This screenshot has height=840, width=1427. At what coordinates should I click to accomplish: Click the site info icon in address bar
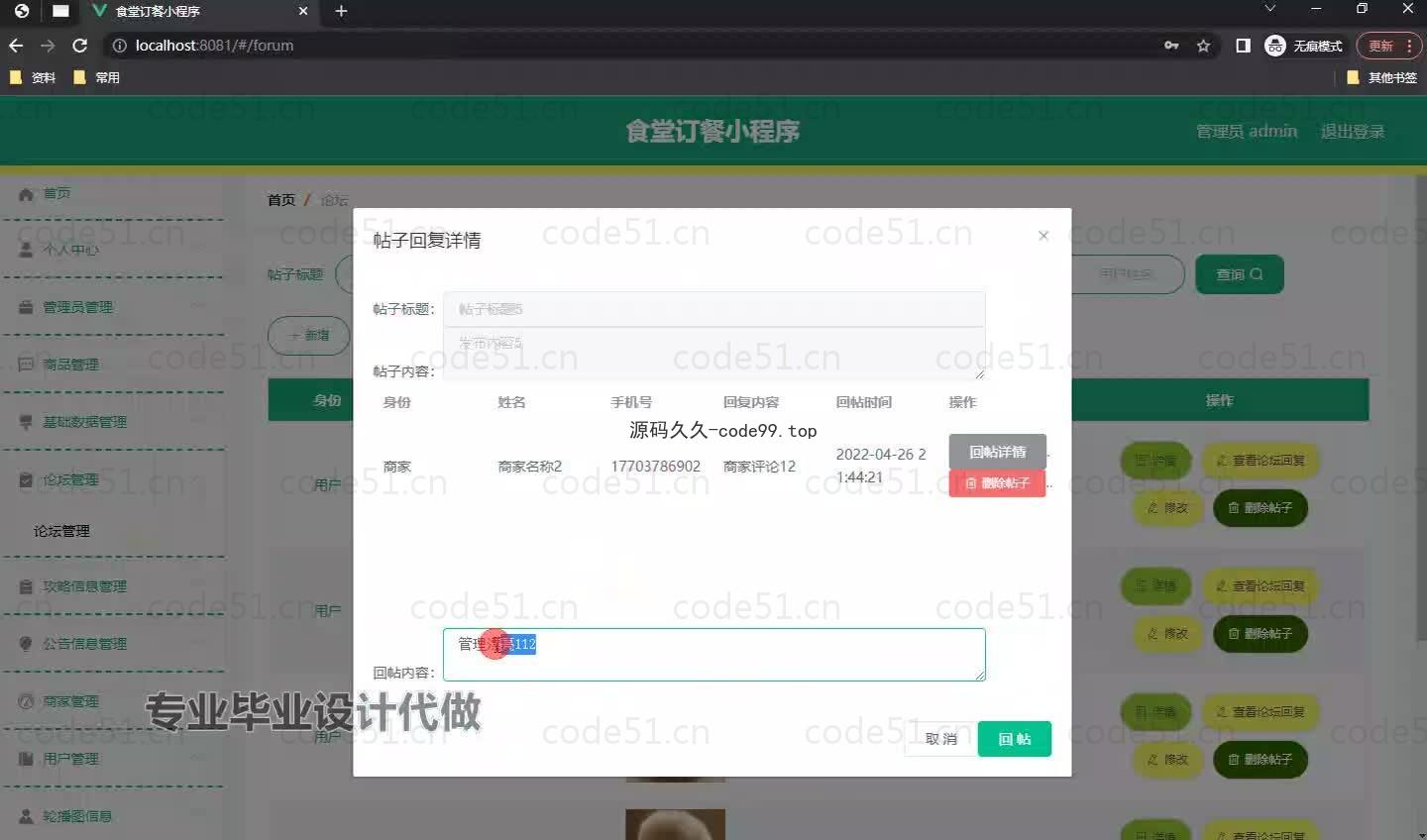click(119, 46)
